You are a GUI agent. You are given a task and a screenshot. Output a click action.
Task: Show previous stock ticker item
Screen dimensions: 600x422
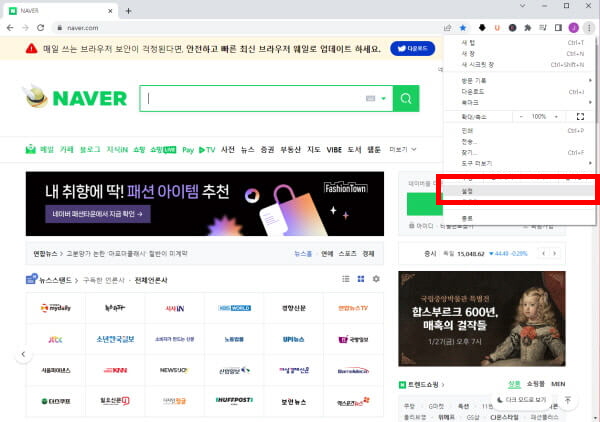[x=543, y=253]
